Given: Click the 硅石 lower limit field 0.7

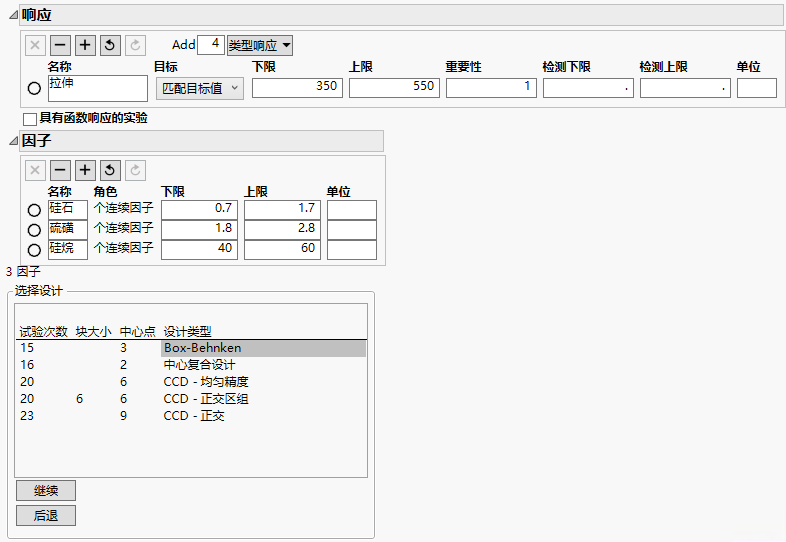Looking at the screenshot, I should [199, 210].
